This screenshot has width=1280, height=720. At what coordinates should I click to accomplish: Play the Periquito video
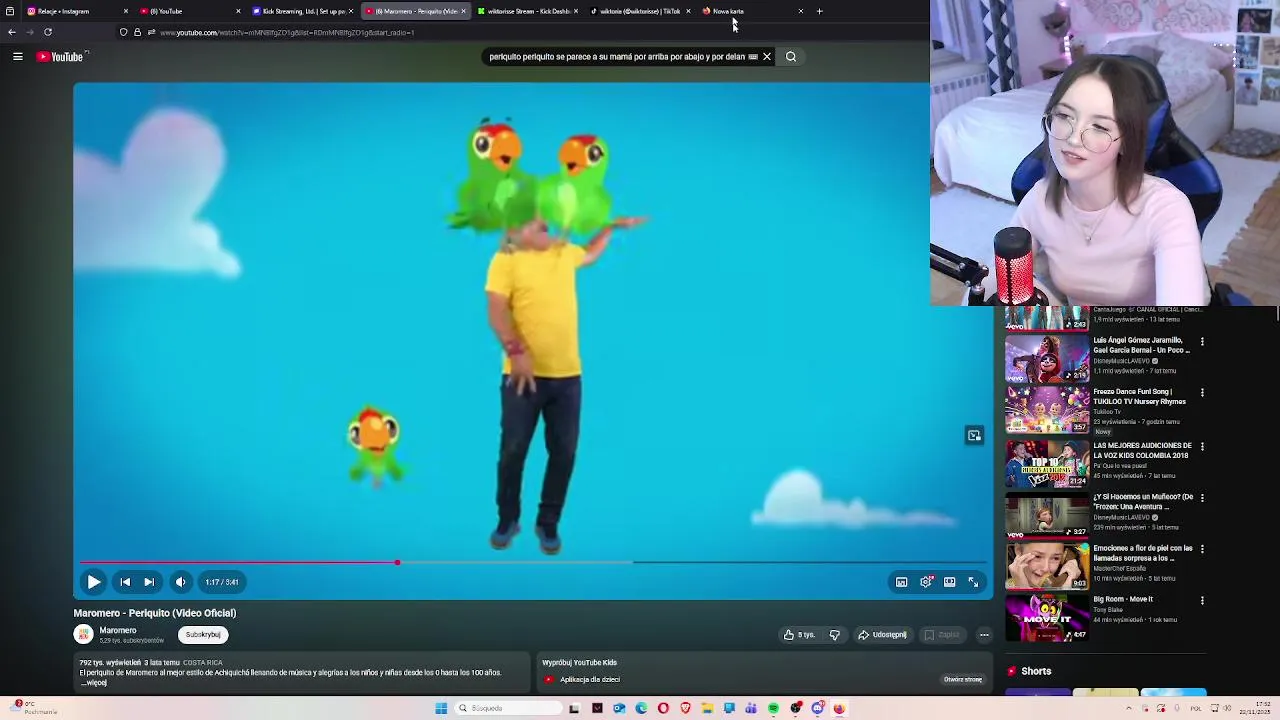point(93,582)
